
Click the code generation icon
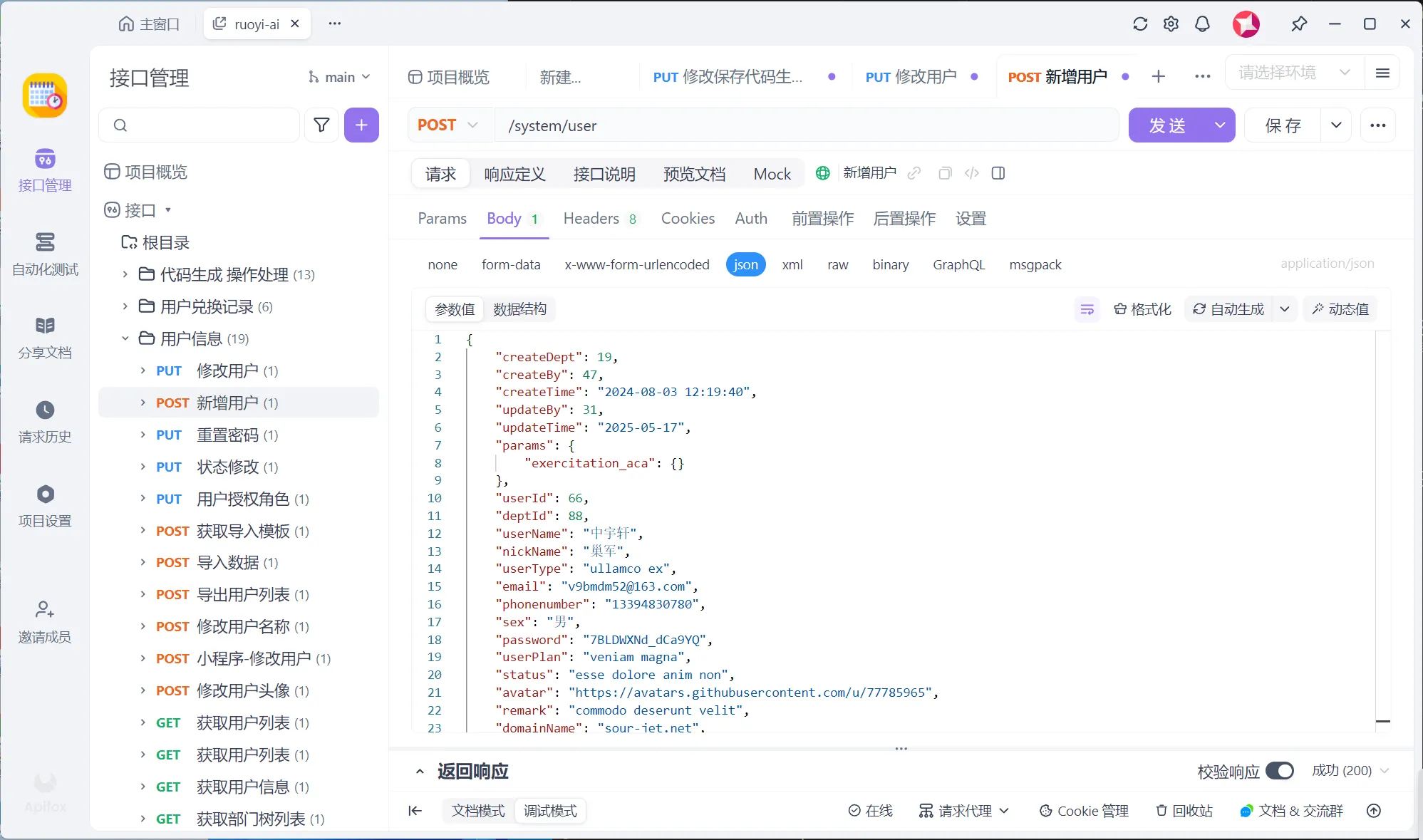pos(971,173)
